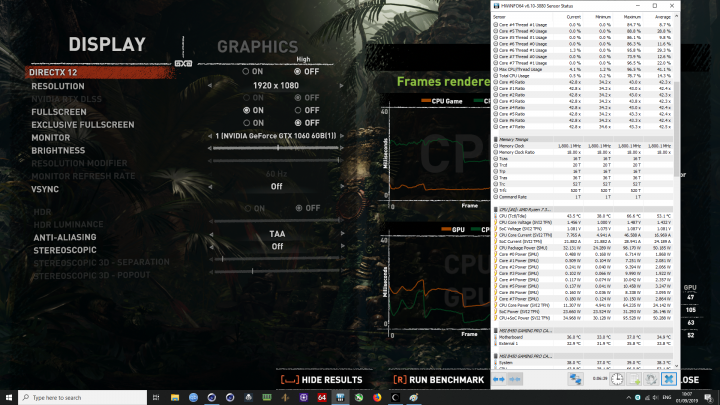Screen dimensions: 720x405
Task: Click the HWiNFO clock reset timer icon
Action: (617, 379)
